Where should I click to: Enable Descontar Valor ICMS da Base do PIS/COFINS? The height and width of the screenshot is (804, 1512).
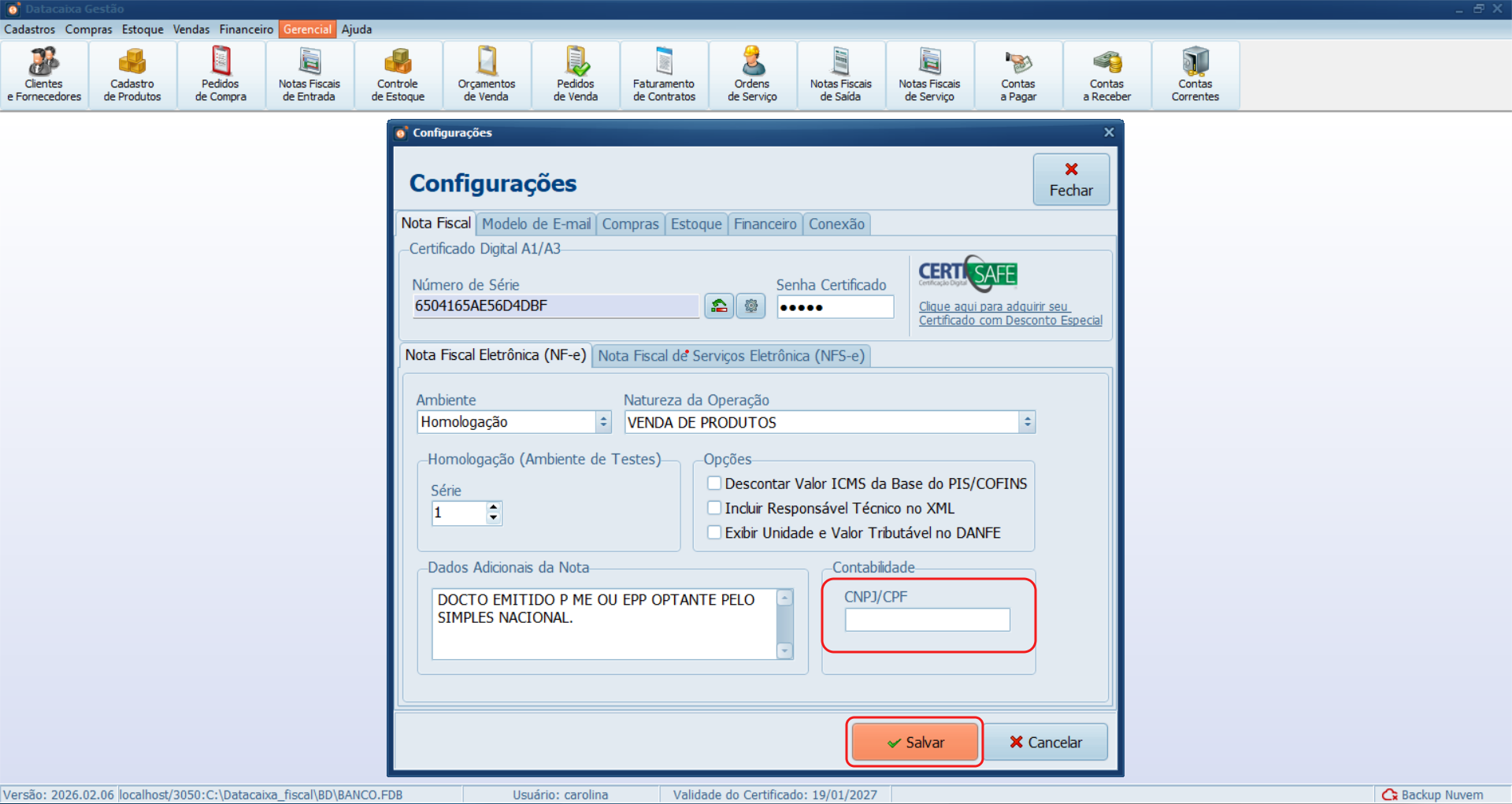pos(714,483)
